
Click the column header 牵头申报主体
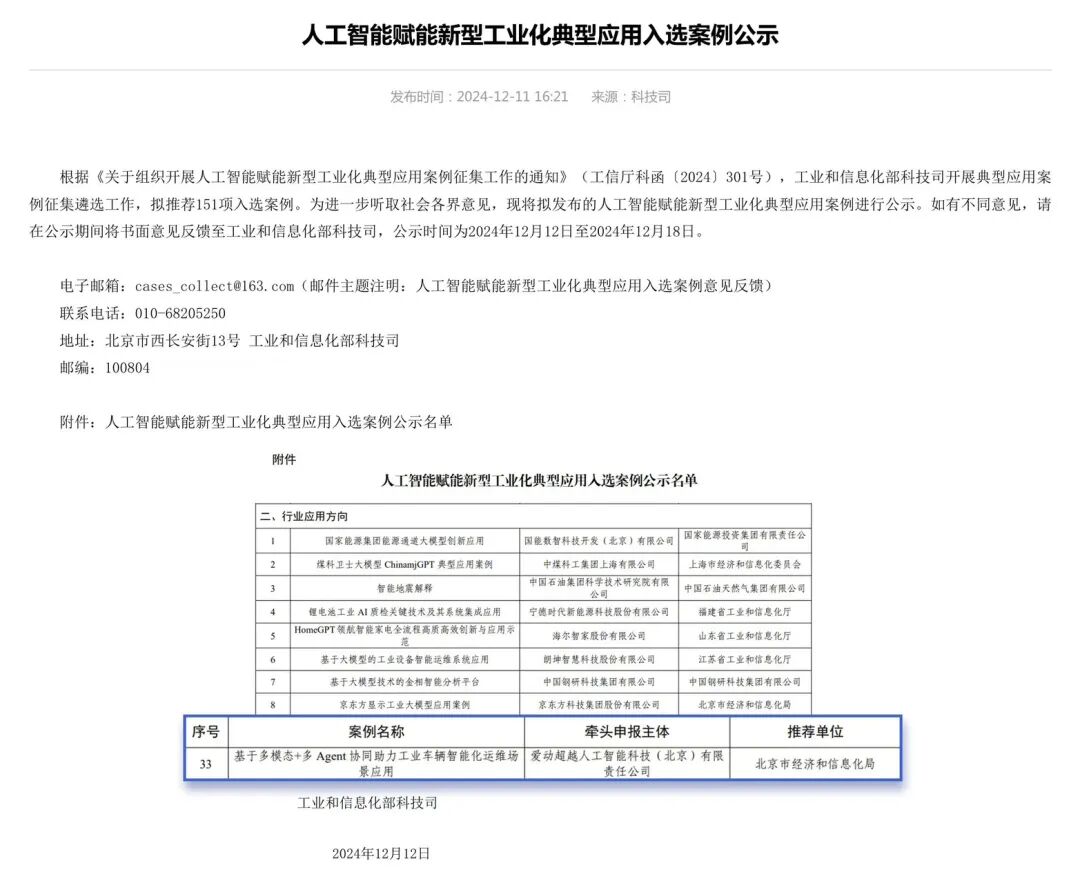(x=627, y=731)
